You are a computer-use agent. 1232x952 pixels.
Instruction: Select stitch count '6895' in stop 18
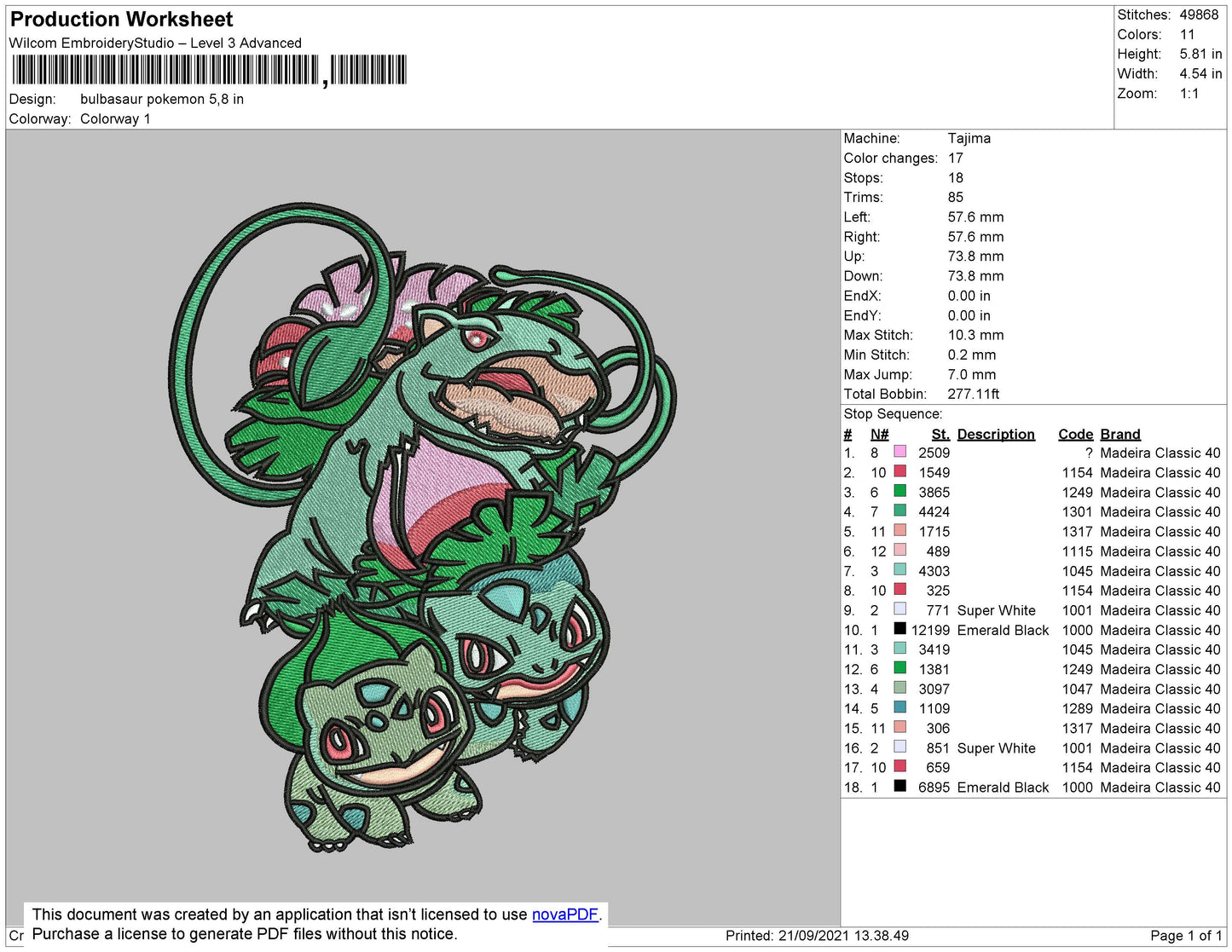(934, 788)
